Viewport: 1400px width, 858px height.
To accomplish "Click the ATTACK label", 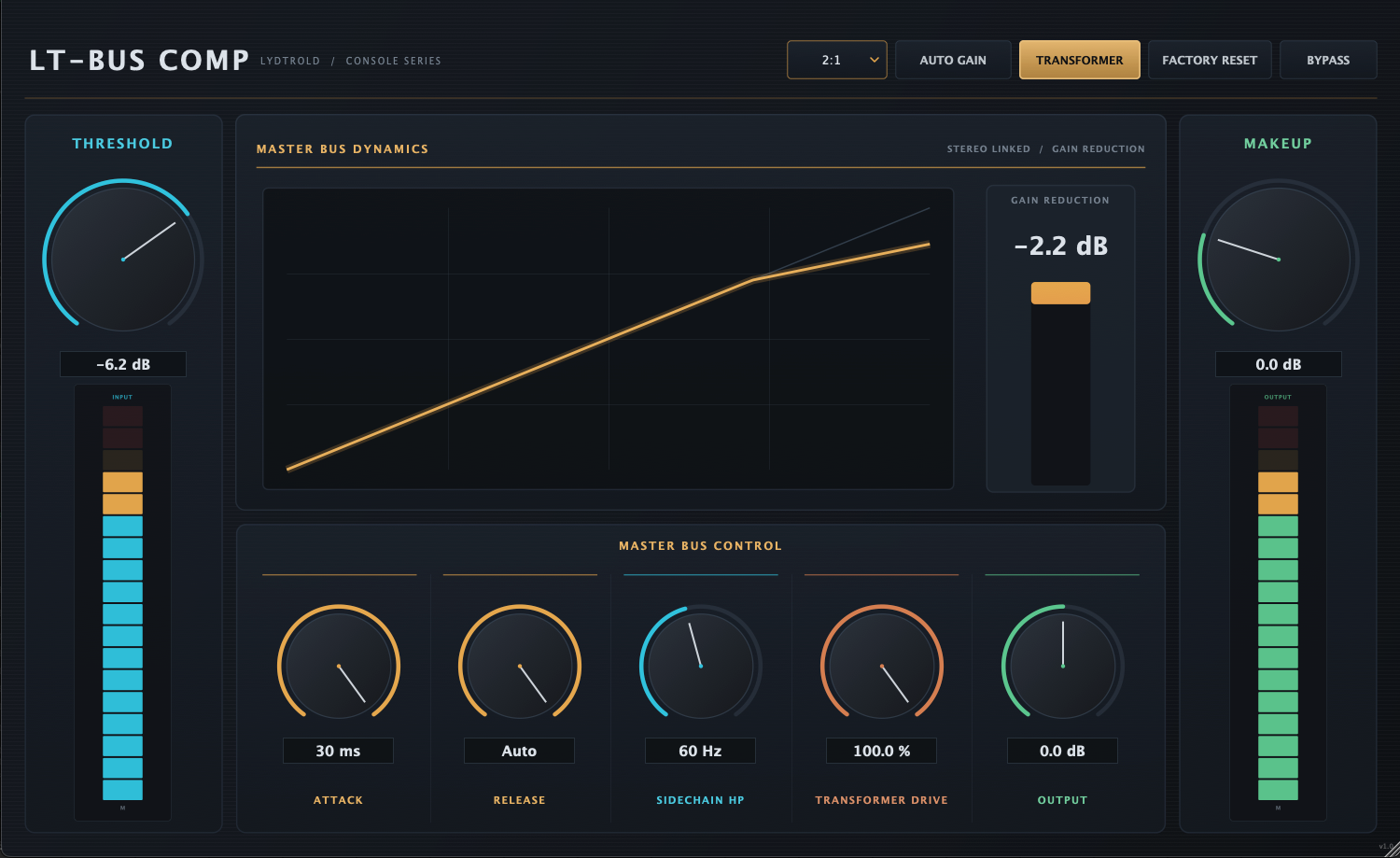I will [338, 800].
